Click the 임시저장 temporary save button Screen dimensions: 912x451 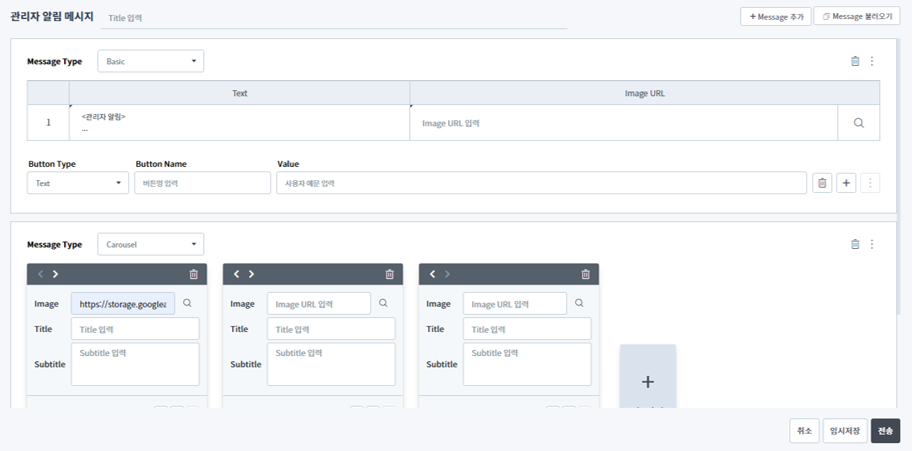pos(845,431)
